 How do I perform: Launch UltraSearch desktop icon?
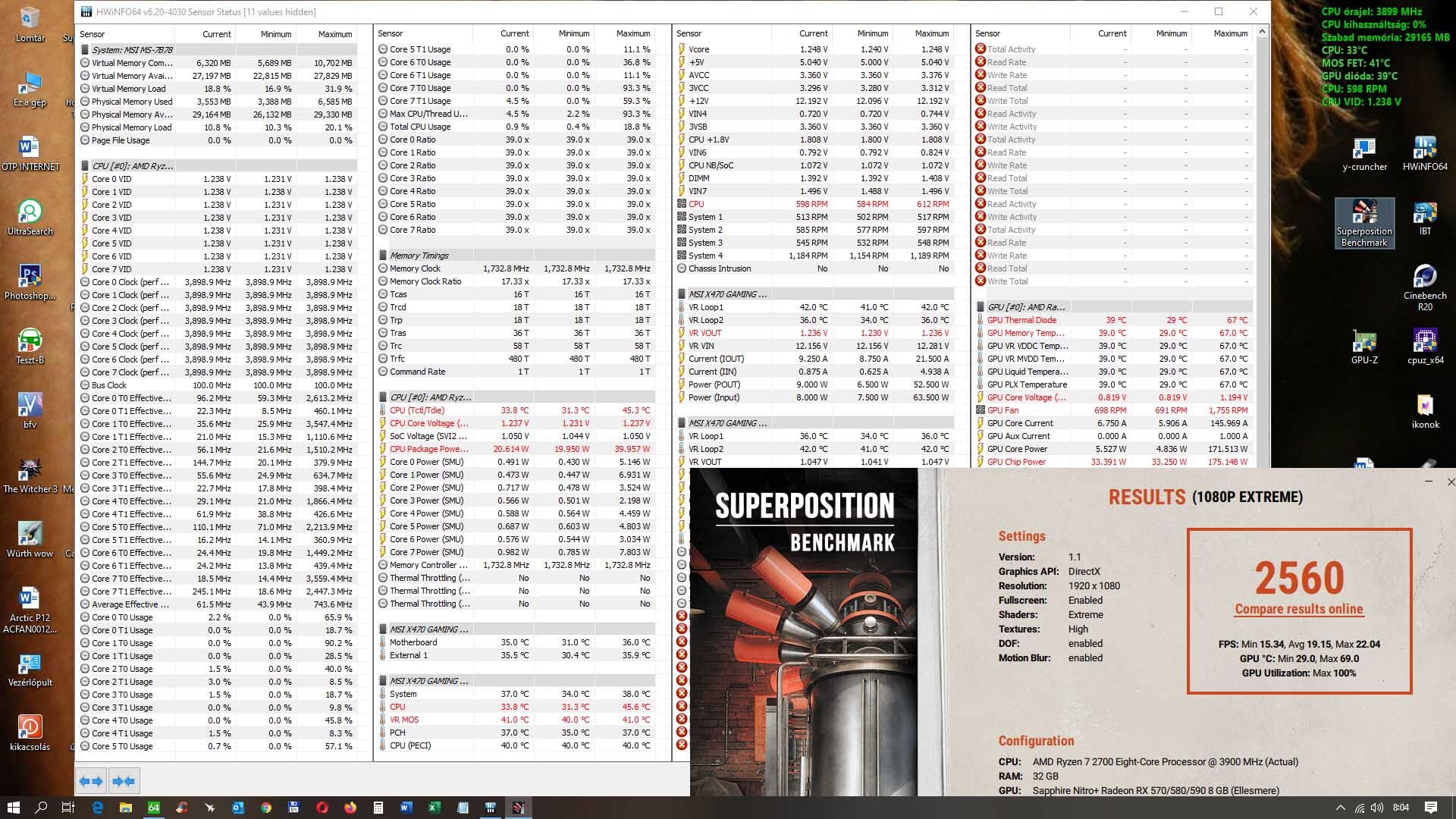[30, 218]
